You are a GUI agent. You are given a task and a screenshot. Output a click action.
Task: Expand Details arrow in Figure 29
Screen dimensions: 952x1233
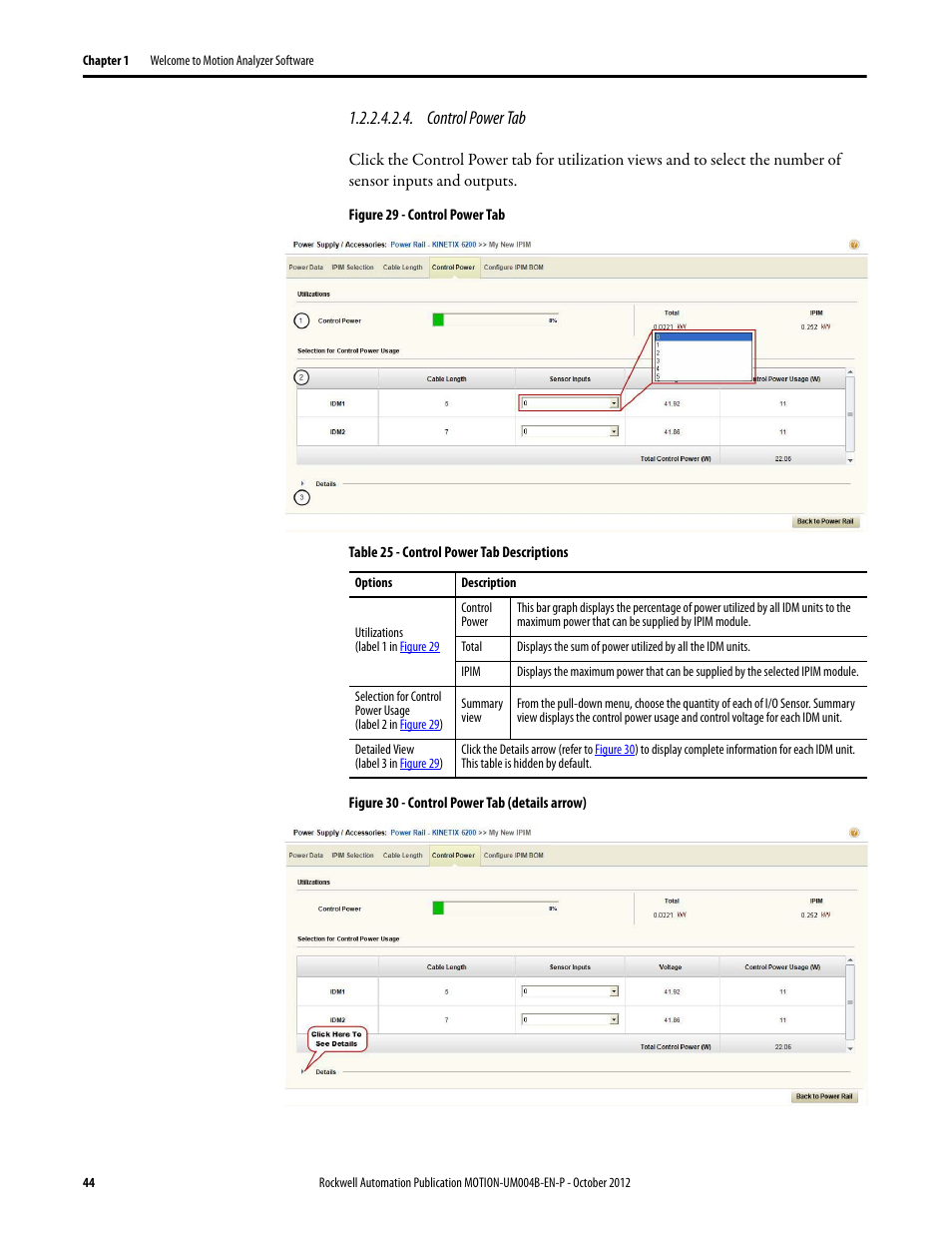click(302, 484)
